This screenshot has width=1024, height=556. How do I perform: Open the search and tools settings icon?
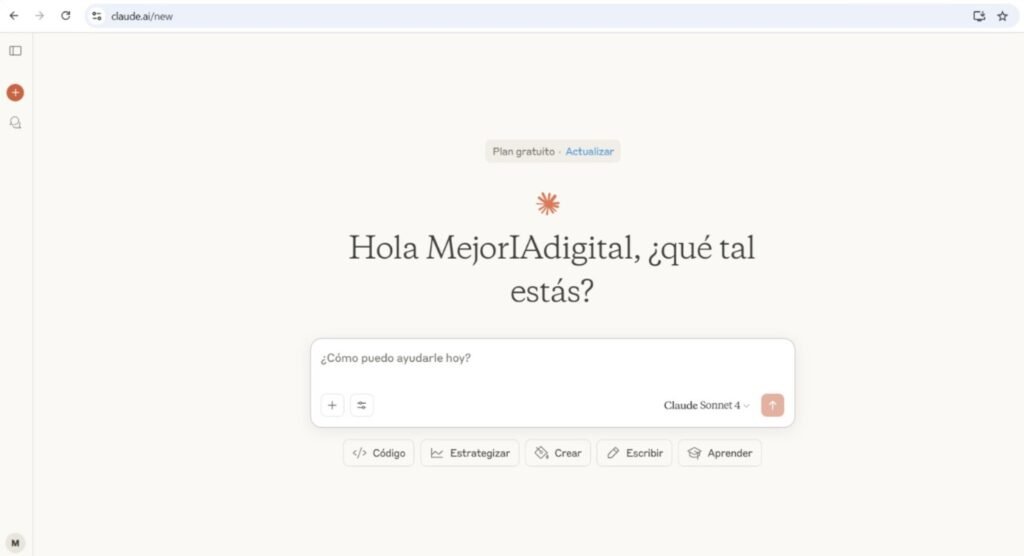[x=361, y=405]
